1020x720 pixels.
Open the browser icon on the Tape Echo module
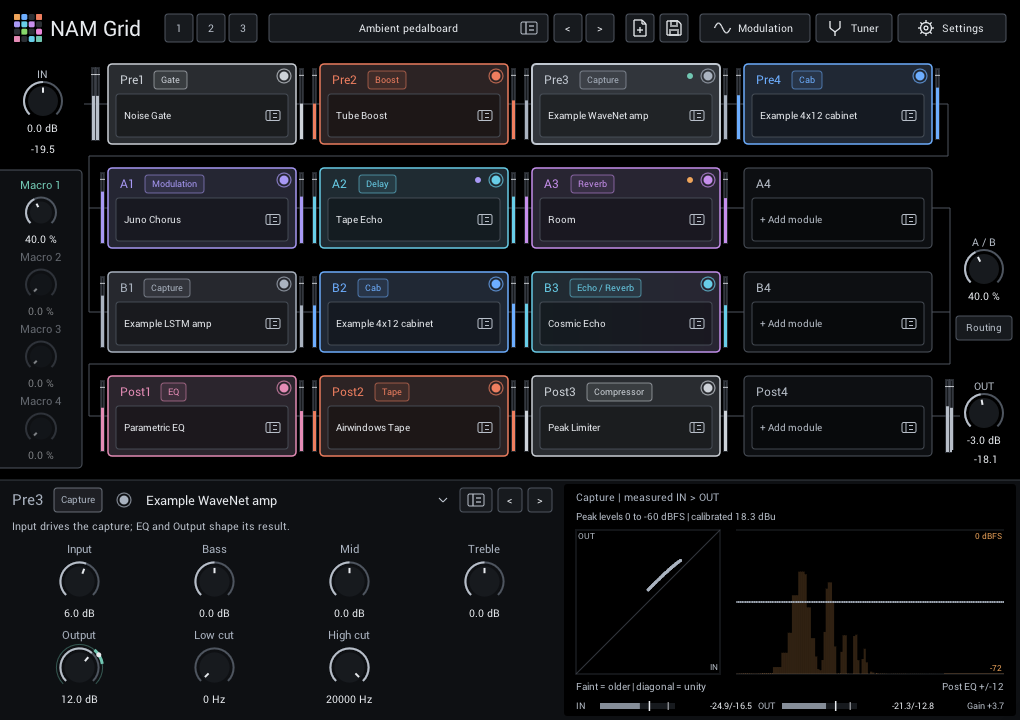pos(485,219)
